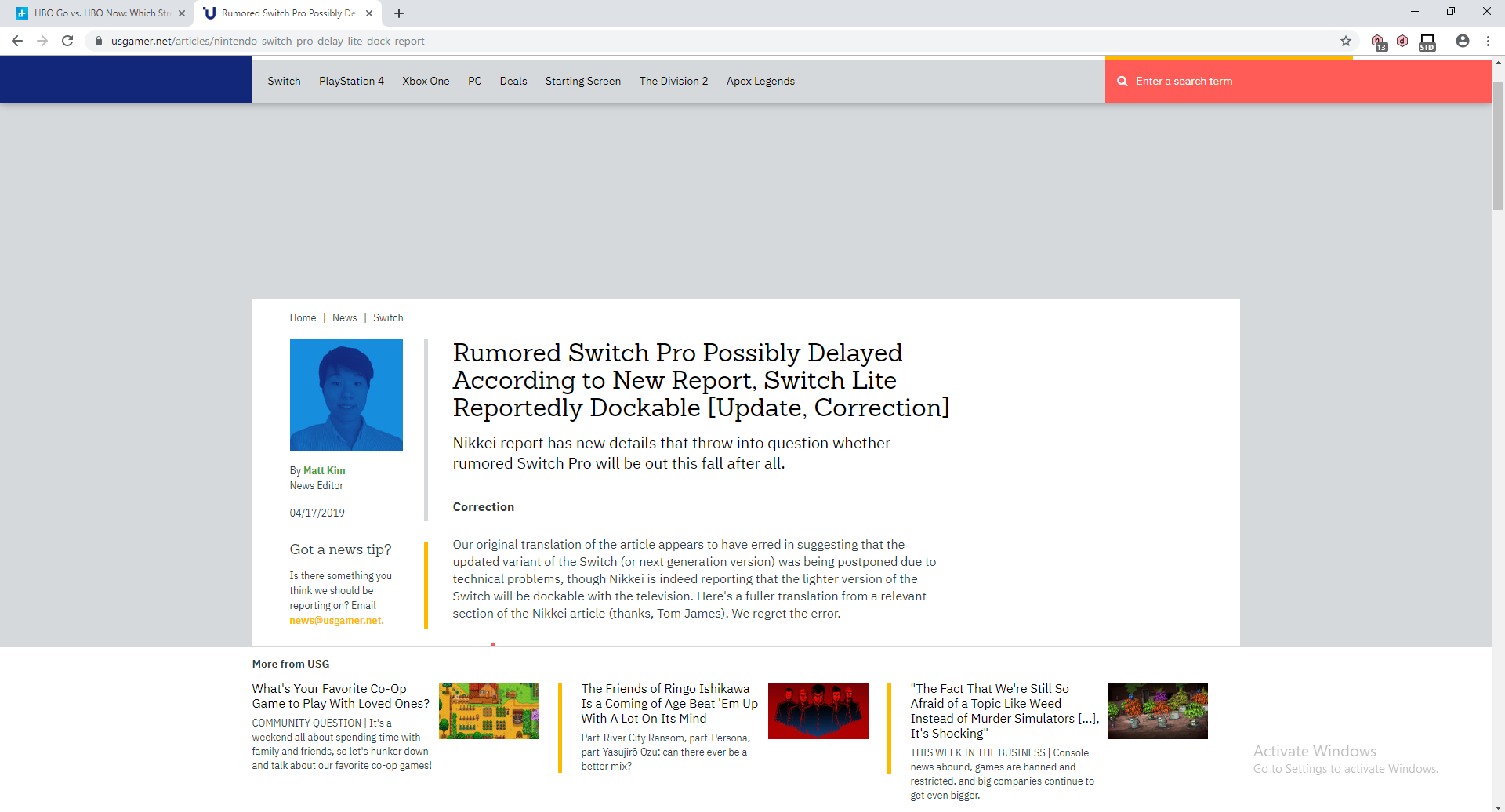The image size is (1505, 812).
Task: Open 'What's Your Favorite Co-Op Game' article
Action: (341, 696)
